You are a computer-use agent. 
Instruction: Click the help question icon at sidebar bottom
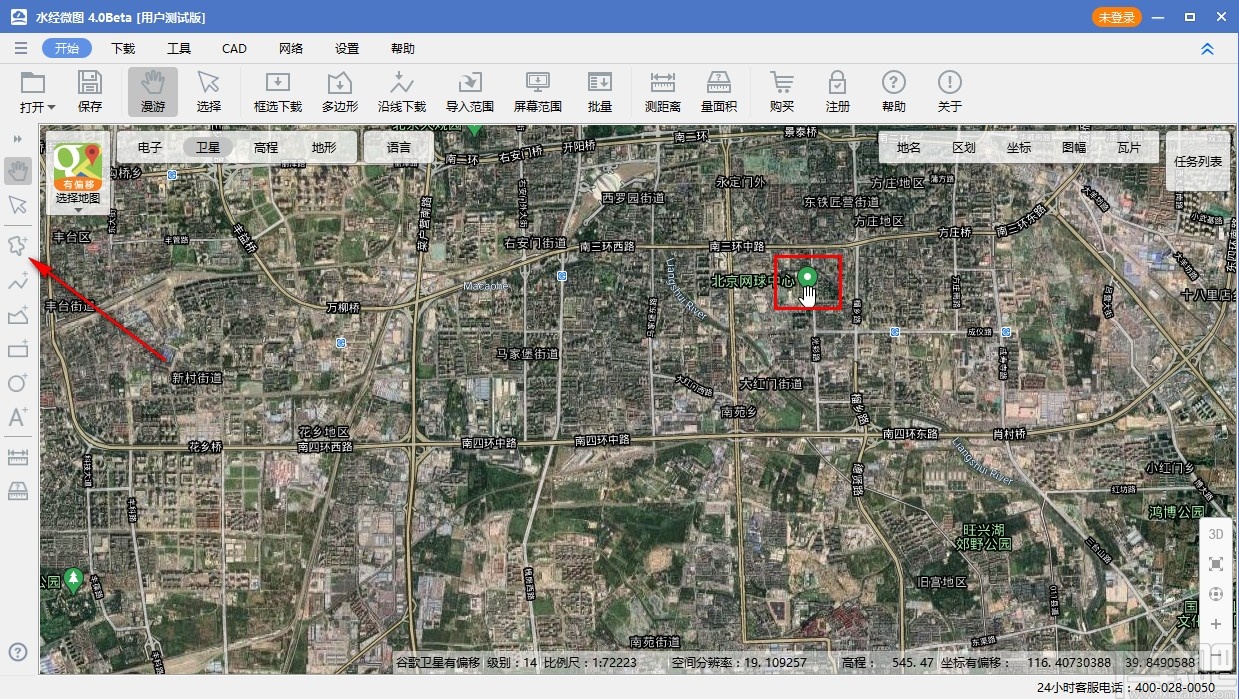[18, 652]
